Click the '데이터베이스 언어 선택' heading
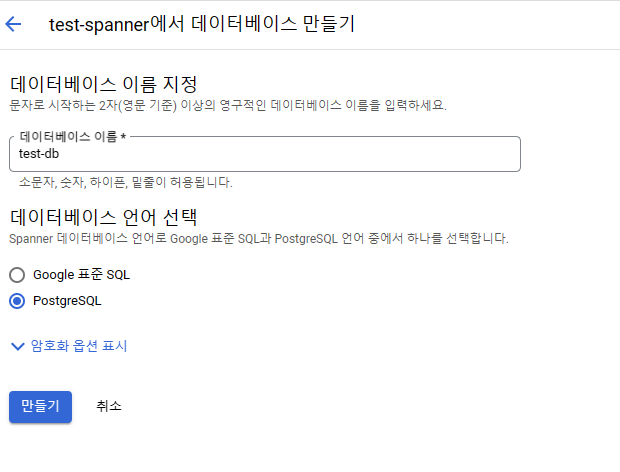620x472 pixels. pyautogui.click(x=103, y=216)
